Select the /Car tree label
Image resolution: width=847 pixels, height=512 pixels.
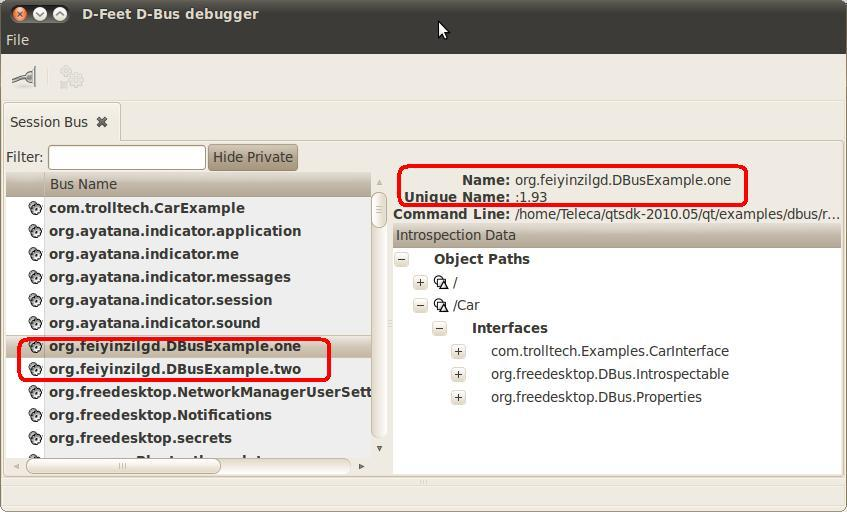click(x=466, y=306)
